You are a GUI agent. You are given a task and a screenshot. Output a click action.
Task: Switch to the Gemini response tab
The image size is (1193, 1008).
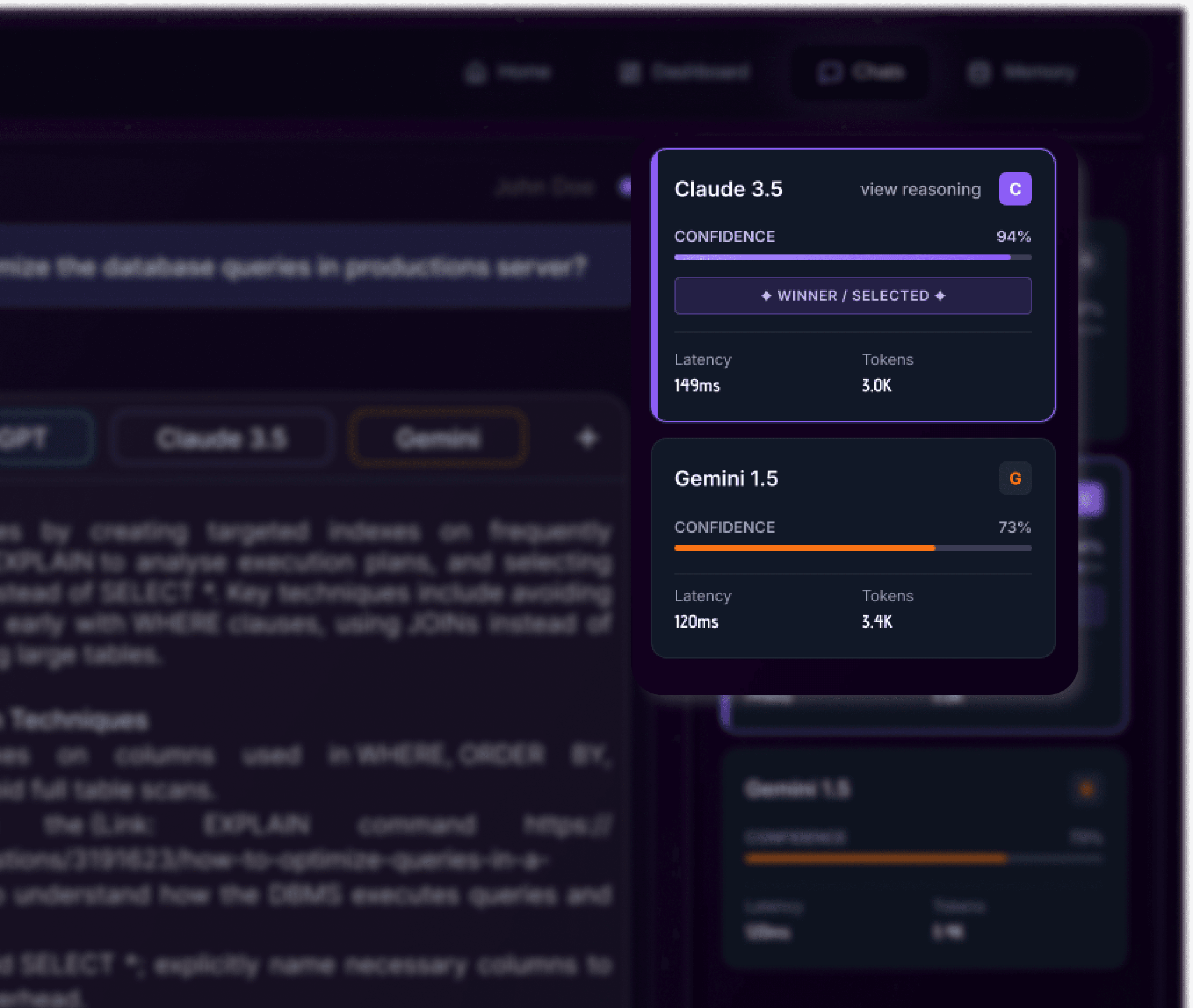click(438, 438)
